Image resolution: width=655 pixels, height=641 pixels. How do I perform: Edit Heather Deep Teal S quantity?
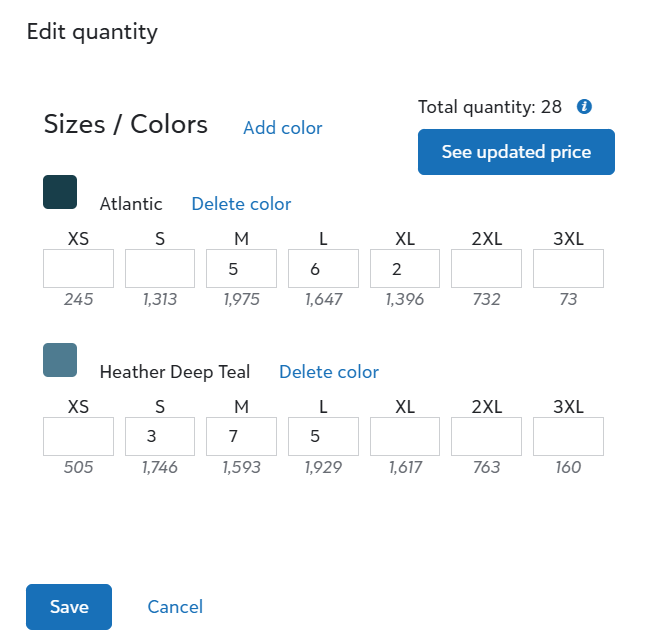point(160,436)
